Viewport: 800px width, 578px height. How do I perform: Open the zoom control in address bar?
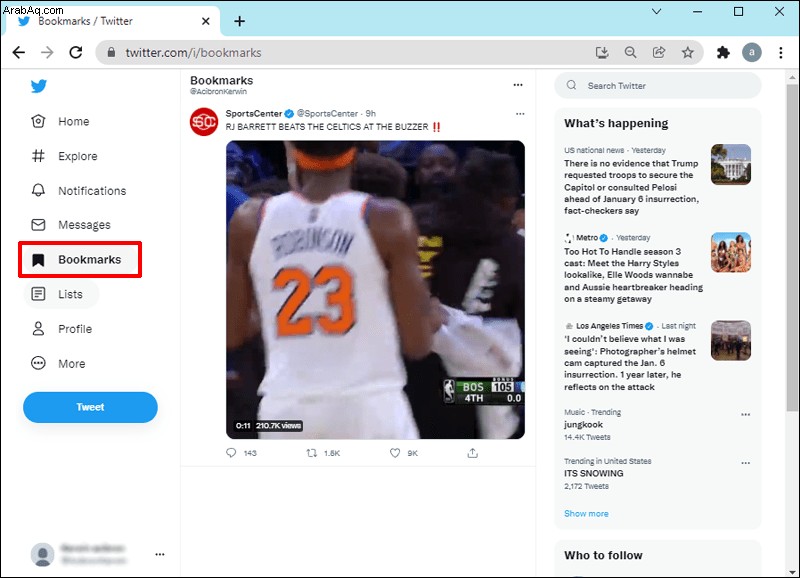(631, 52)
